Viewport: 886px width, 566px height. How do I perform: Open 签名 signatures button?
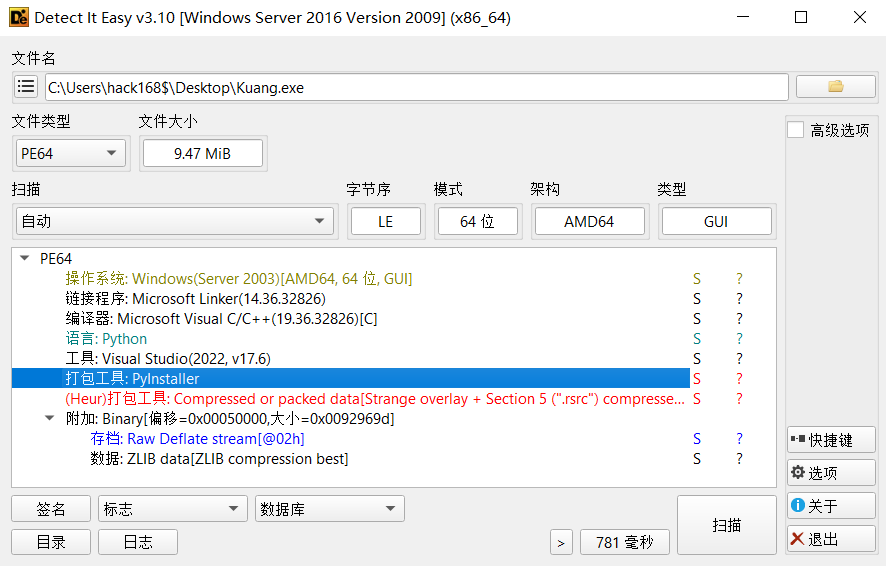pyautogui.click(x=51, y=509)
